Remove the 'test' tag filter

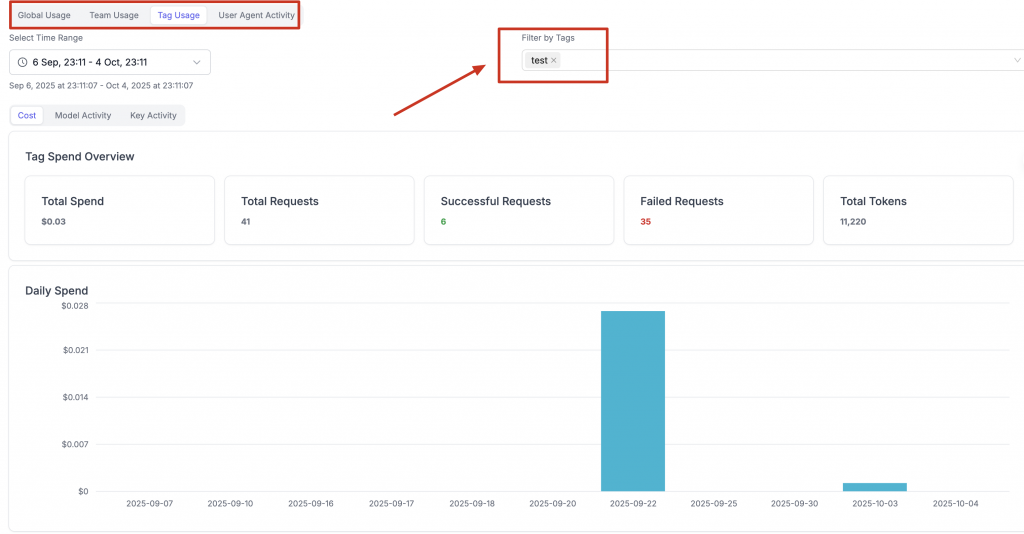point(554,60)
